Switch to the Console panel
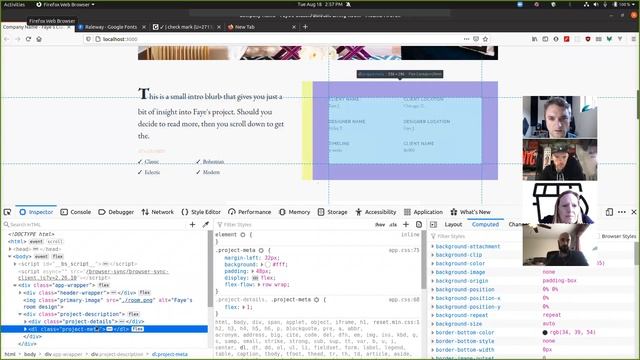Viewport: 640px width, 360px height. (x=76, y=212)
